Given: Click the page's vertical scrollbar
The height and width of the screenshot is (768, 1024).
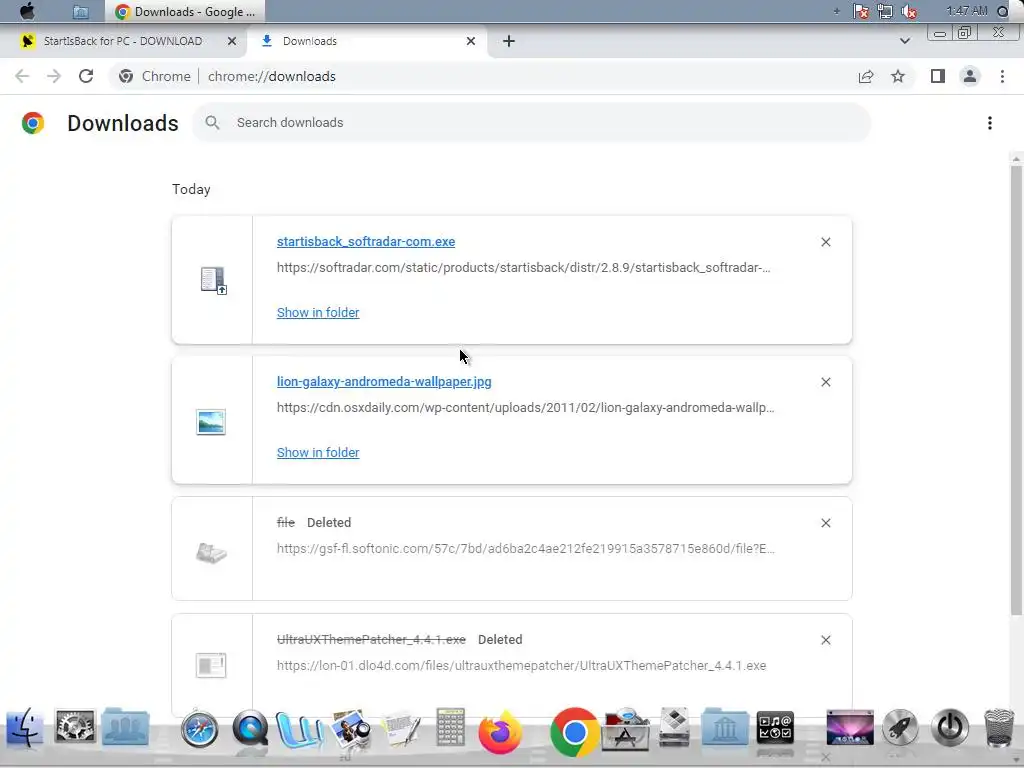Looking at the screenshot, I should click(1016, 389).
